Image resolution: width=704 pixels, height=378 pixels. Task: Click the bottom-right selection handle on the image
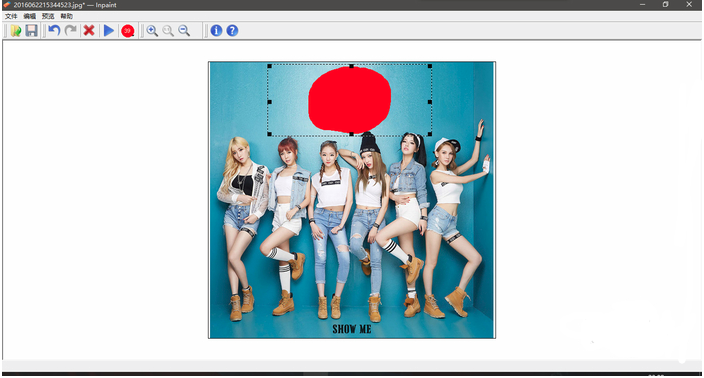(x=430, y=134)
